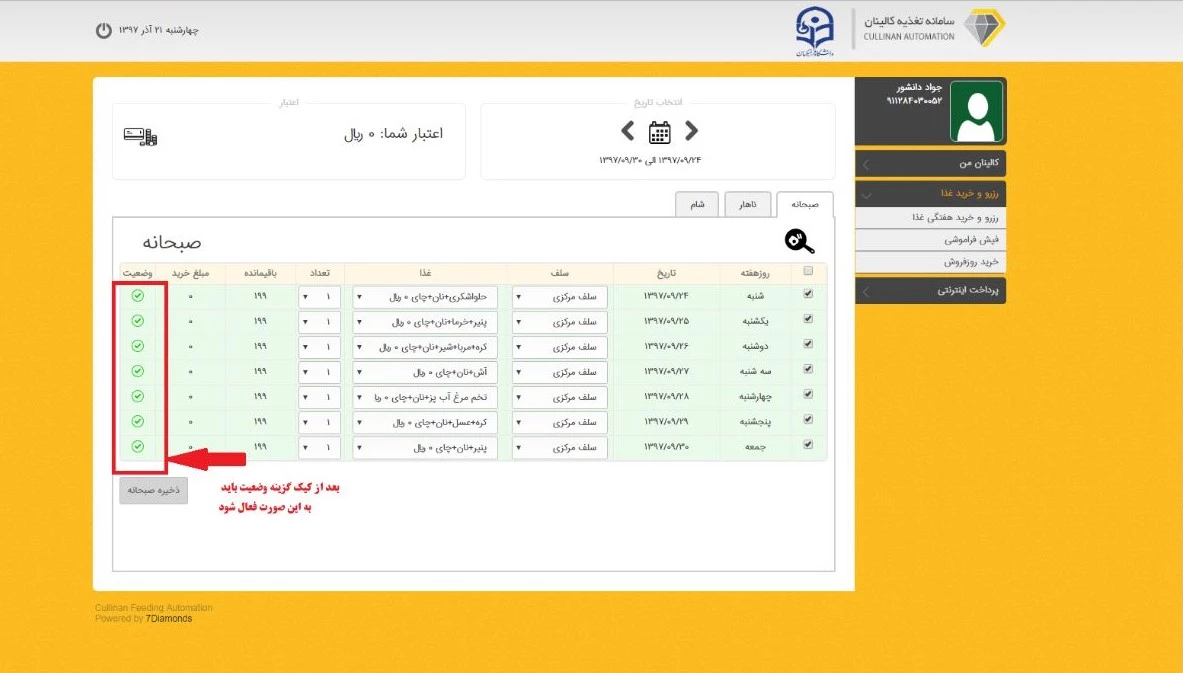Open the food dropdown for یکشنبه row
Viewport: 1183px width, 673px height.
pyautogui.click(x=425, y=322)
